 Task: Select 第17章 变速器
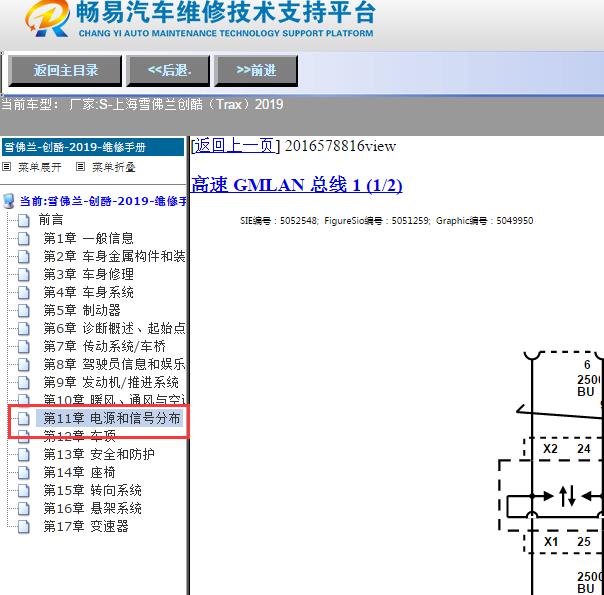click(x=86, y=526)
